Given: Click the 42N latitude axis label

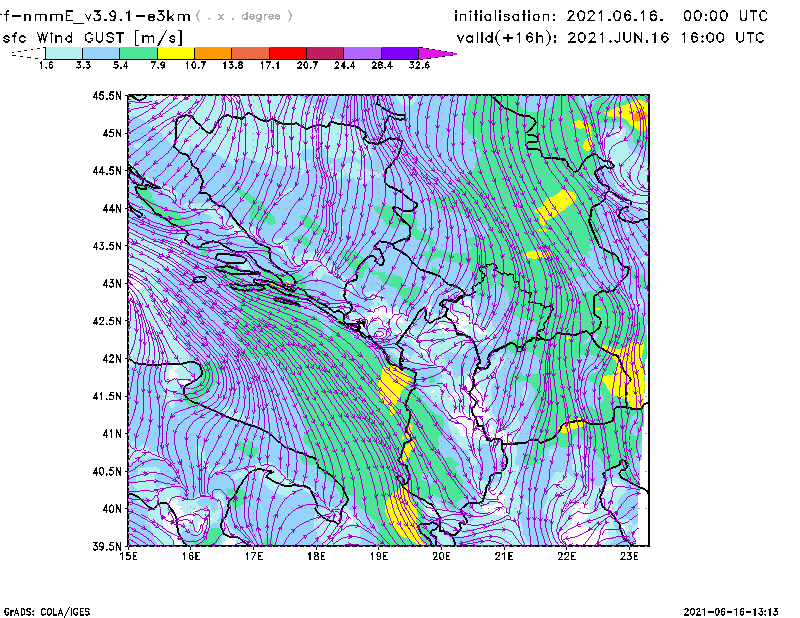Looking at the screenshot, I should point(112,358).
